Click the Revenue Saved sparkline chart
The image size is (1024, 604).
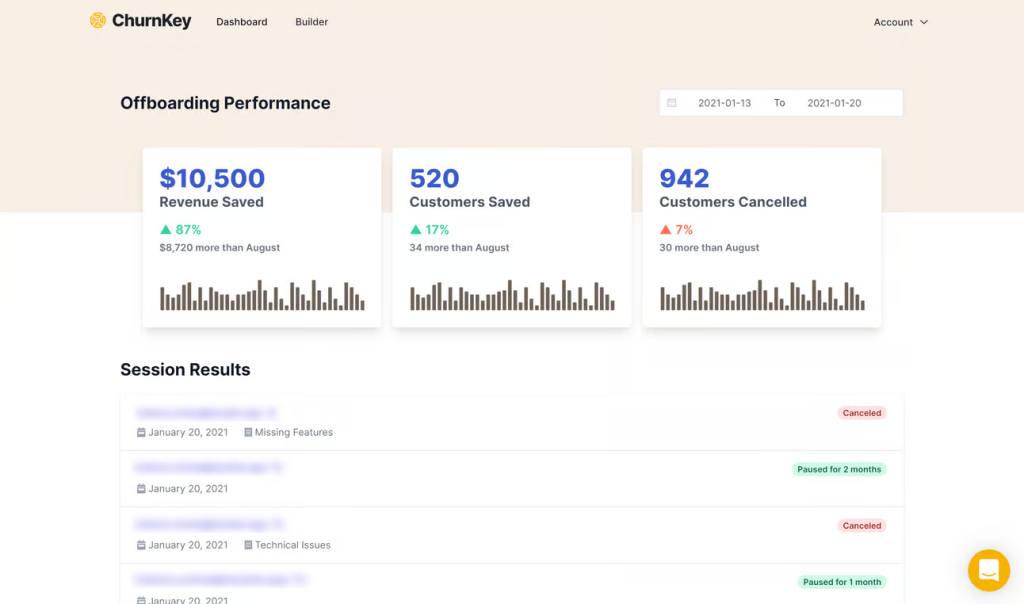[260, 296]
